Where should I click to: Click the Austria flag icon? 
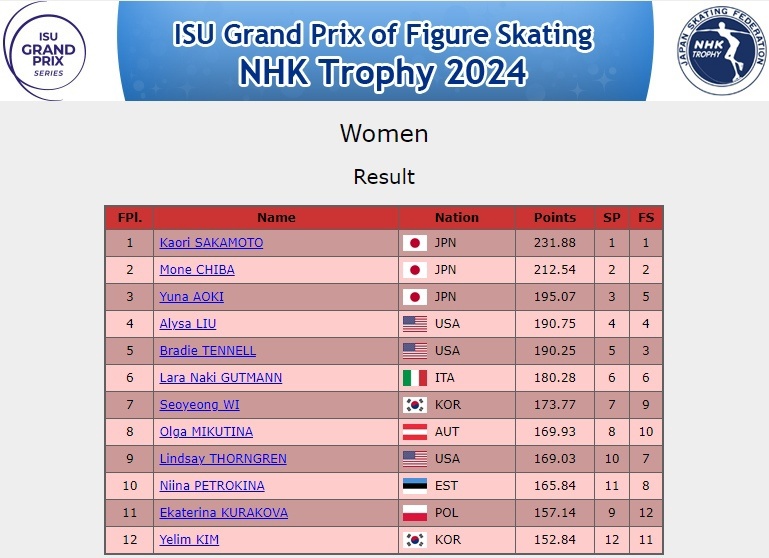coord(415,431)
